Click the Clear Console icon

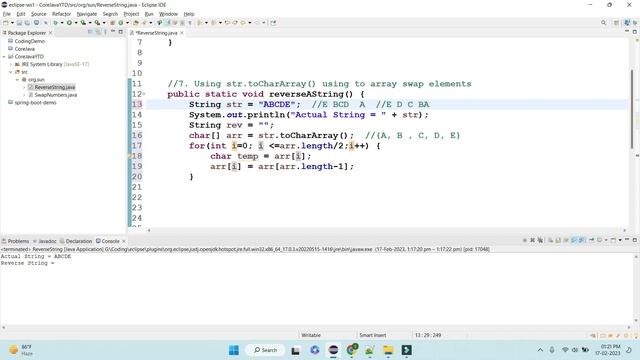pyautogui.click(x=550, y=240)
